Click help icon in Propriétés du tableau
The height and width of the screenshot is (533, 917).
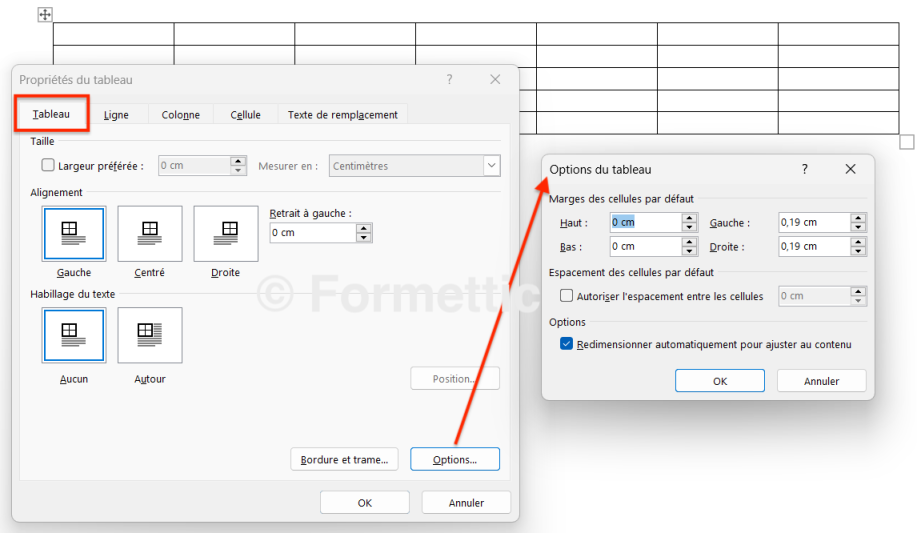[449, 80]
